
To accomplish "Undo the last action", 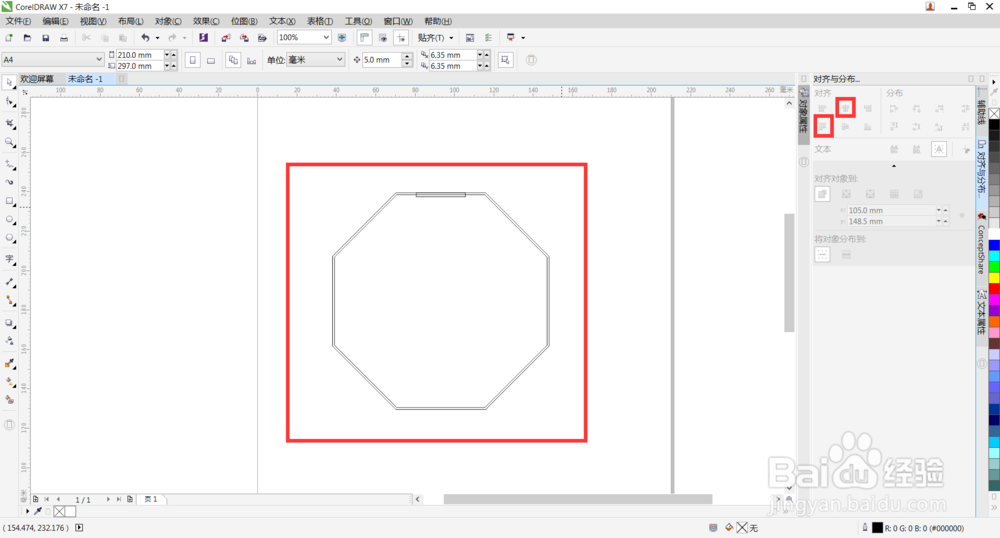I will (145, 38).
